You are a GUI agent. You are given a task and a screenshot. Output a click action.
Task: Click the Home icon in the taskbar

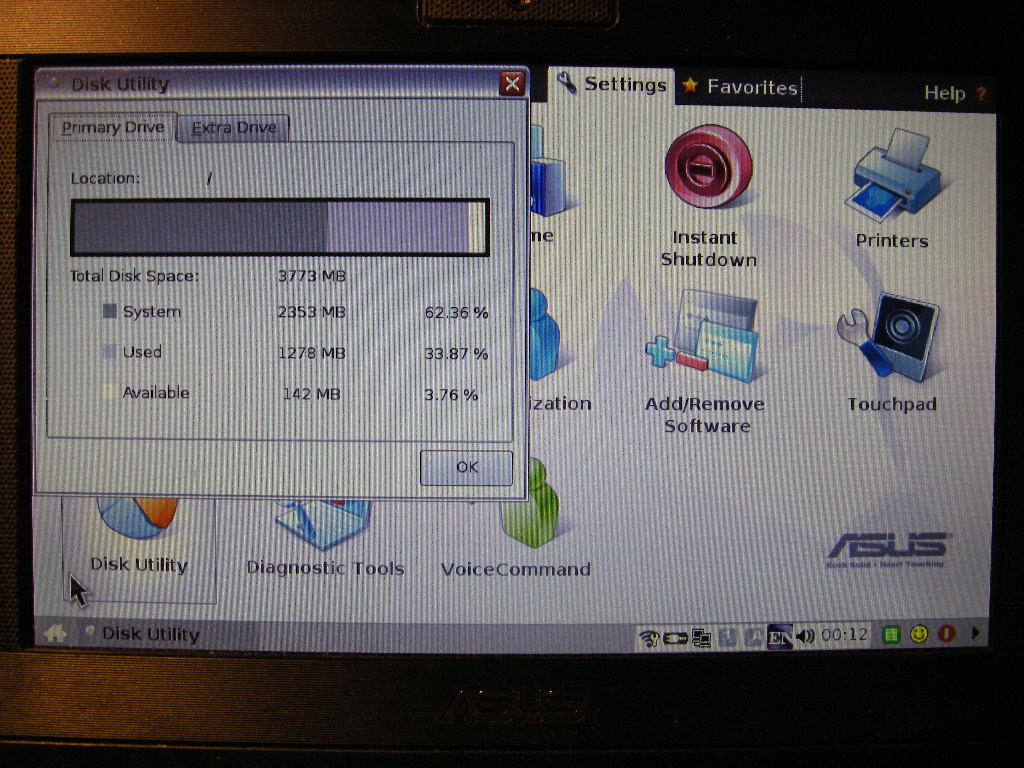(x=56, y=633)
